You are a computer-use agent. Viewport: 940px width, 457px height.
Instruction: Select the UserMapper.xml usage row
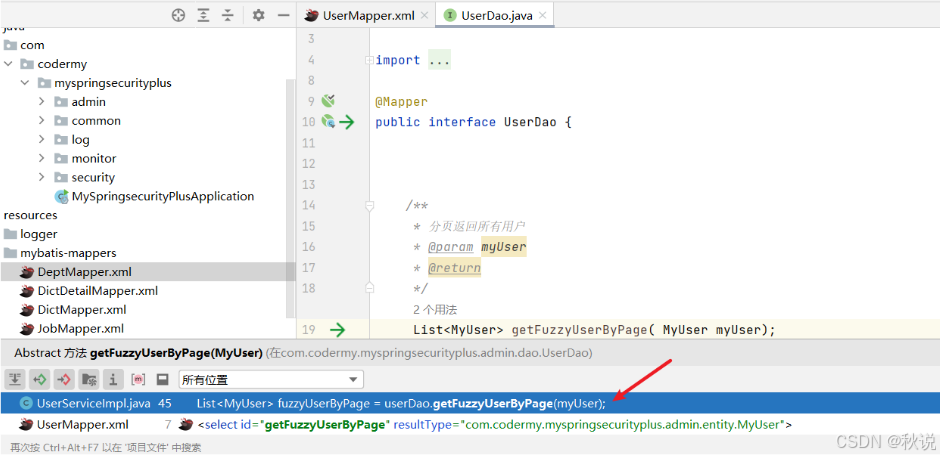tap(470, 425)
